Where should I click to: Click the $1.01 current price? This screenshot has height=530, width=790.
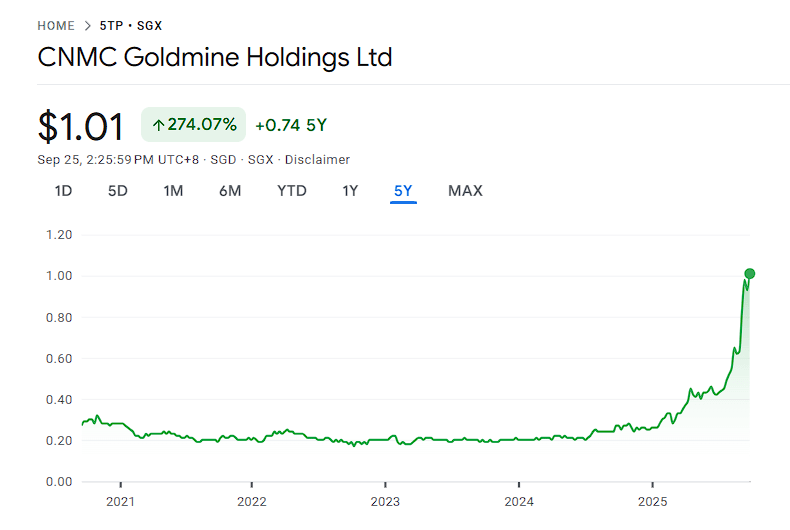point(81,126)
